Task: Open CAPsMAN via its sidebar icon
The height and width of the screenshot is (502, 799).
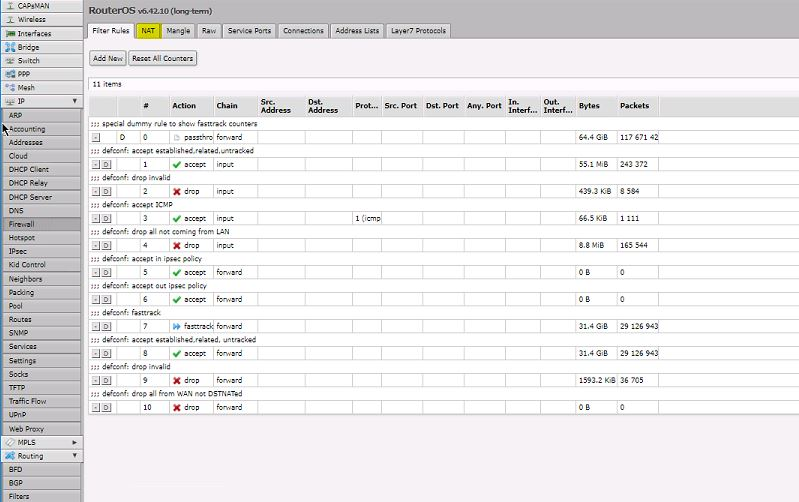Action: click(x=10, y=6)
